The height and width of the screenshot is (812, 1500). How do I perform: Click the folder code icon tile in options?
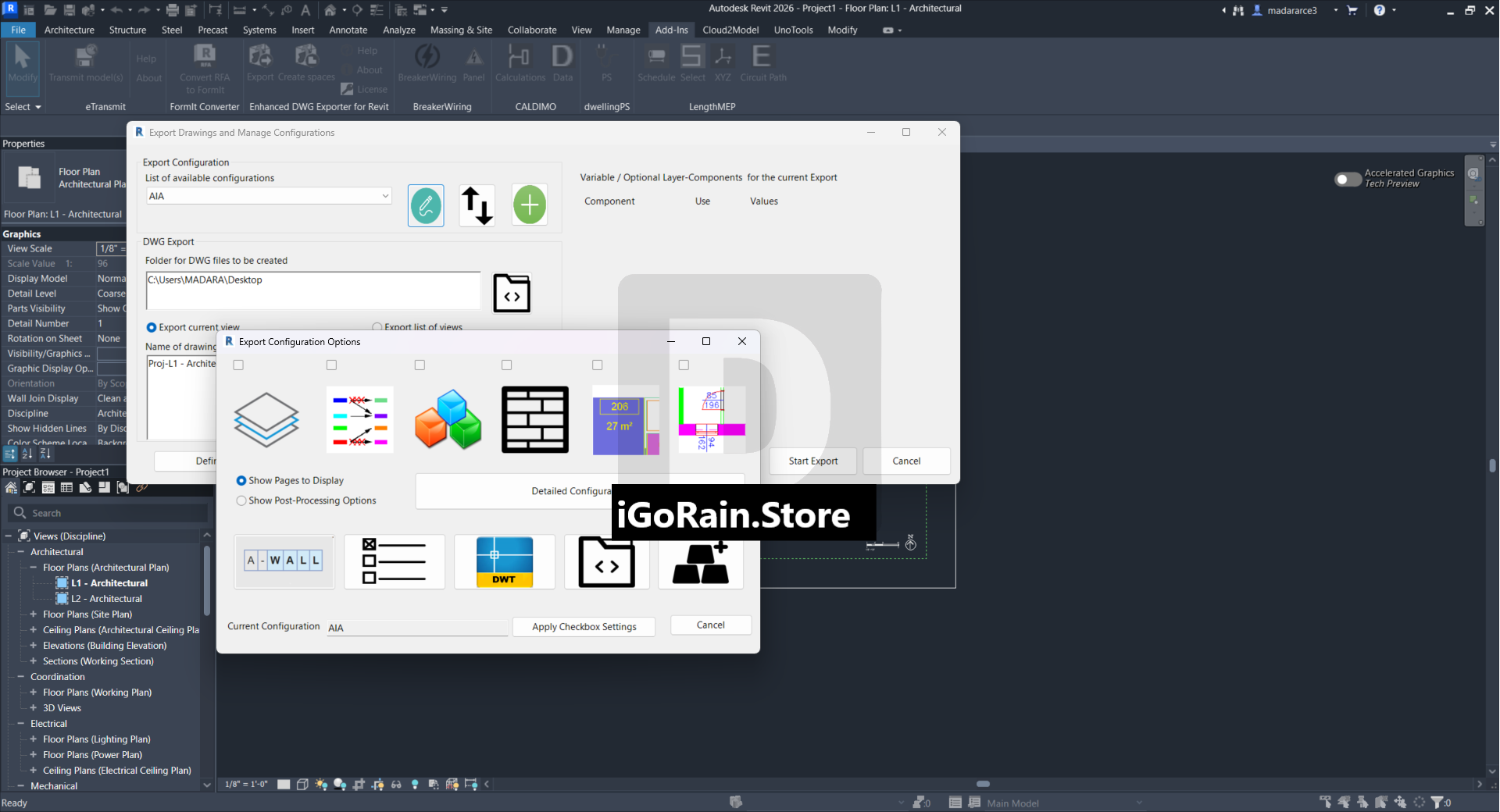tap(607, 561)
